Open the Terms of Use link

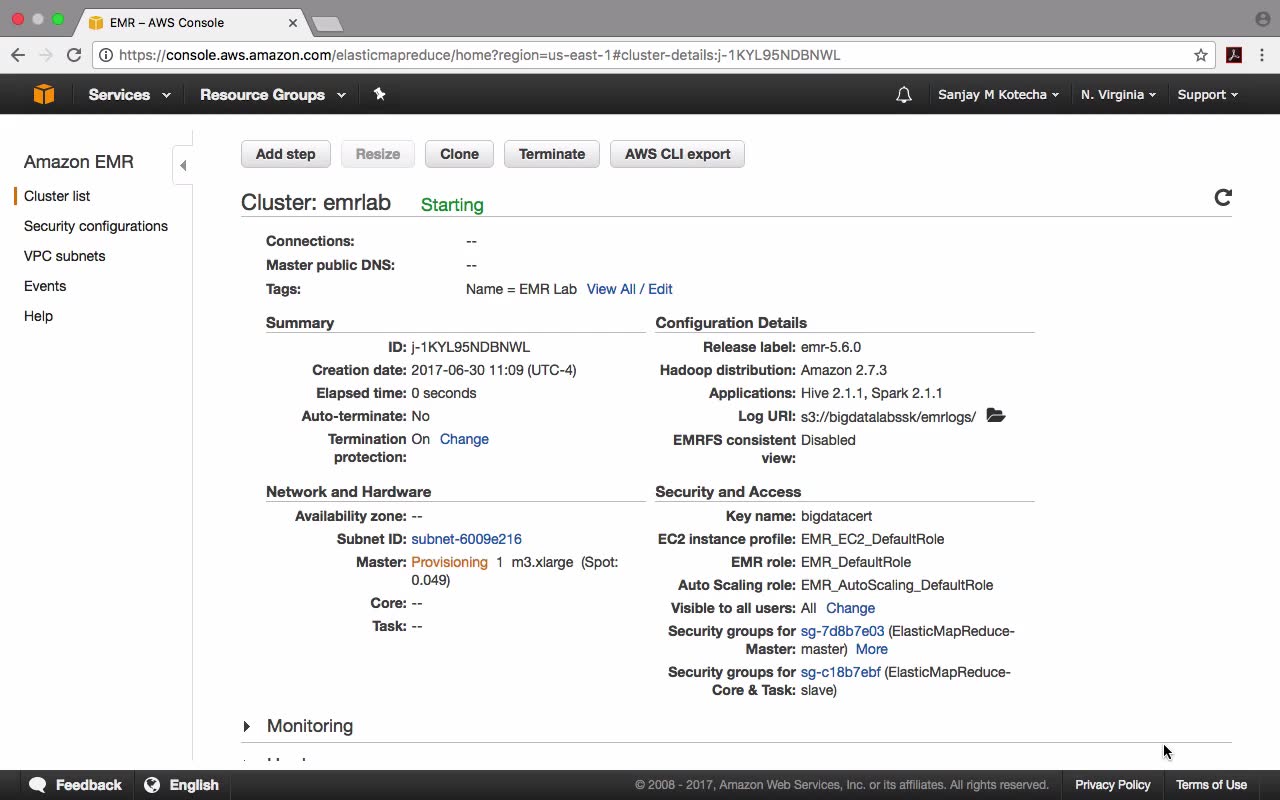coord(1211,785)
